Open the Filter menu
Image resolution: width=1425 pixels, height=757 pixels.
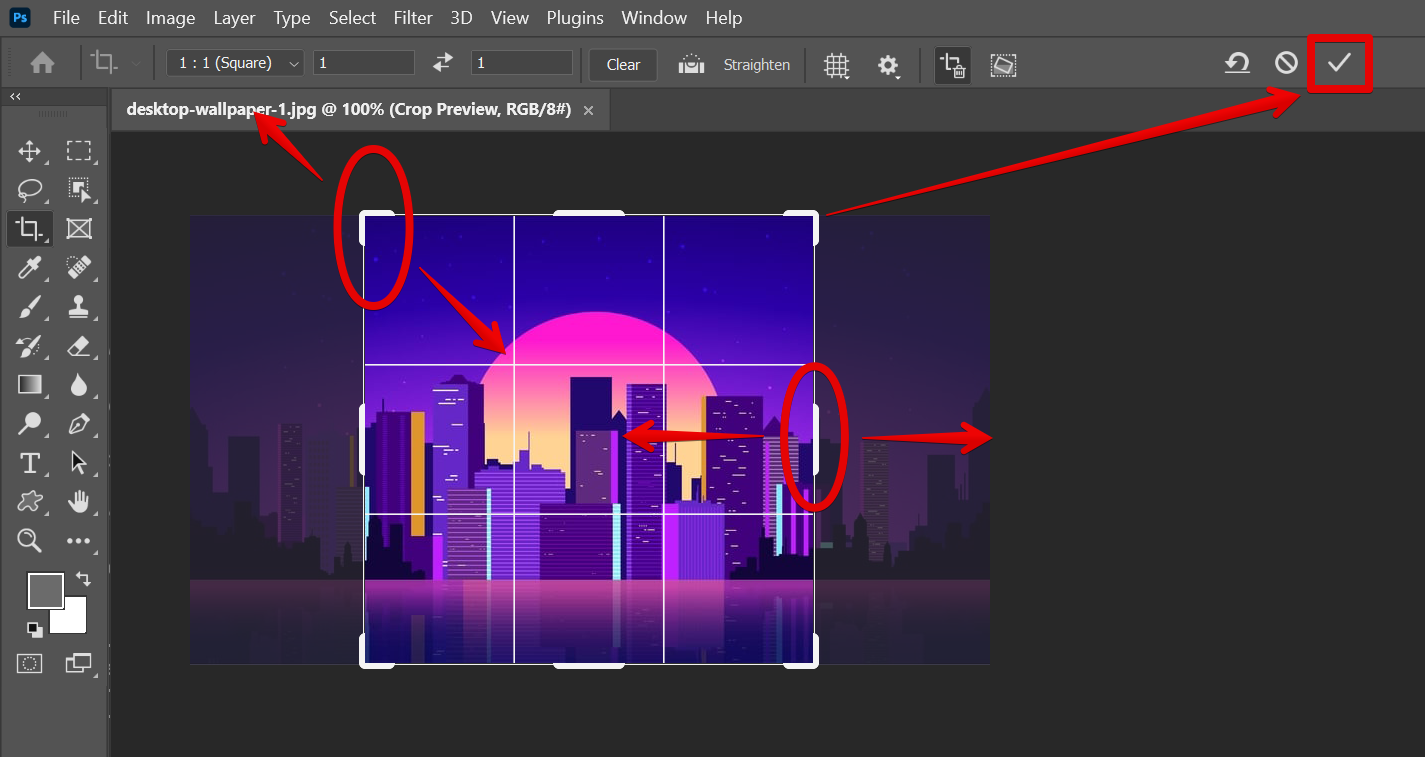[x=413, y=18]
